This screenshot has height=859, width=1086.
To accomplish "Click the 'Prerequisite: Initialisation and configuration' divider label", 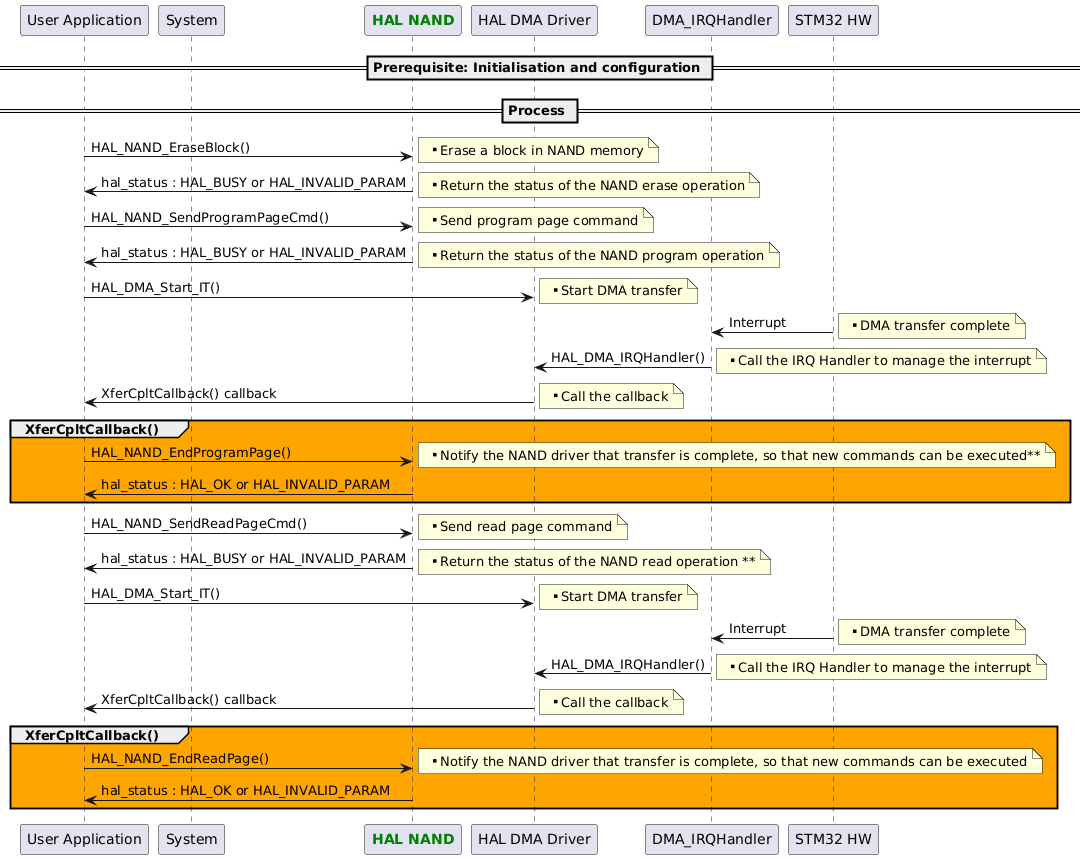I will [539, 68].
